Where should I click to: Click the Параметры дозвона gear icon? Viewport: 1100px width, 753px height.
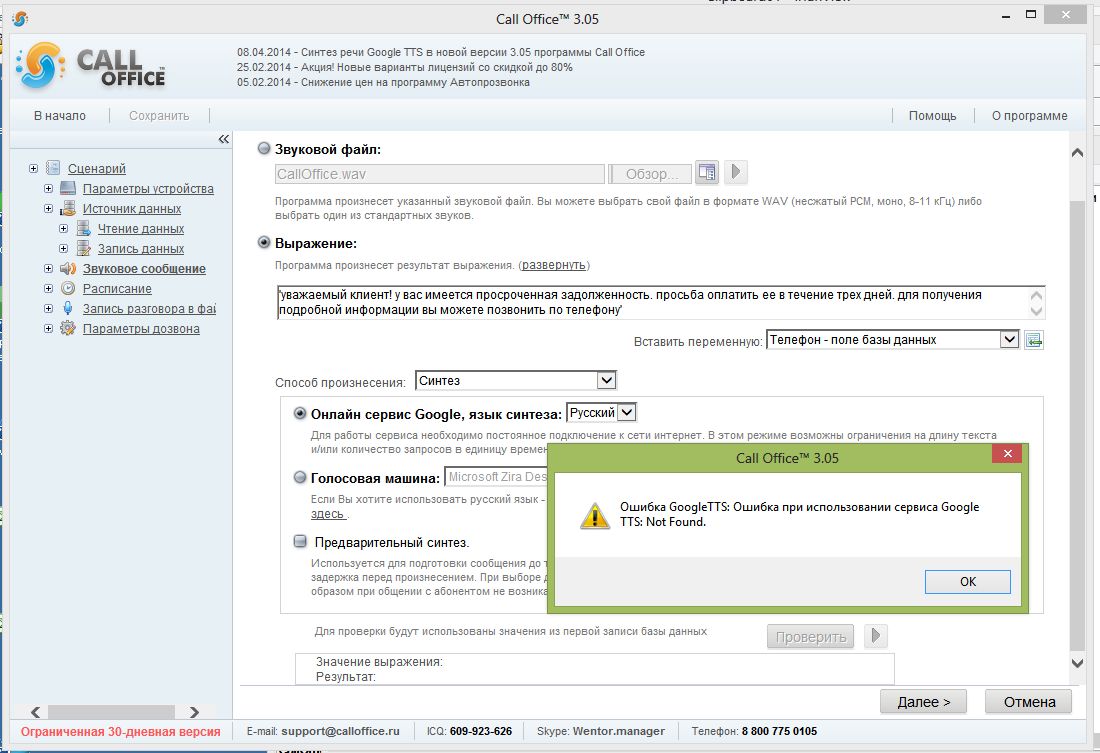coord(68,329)
